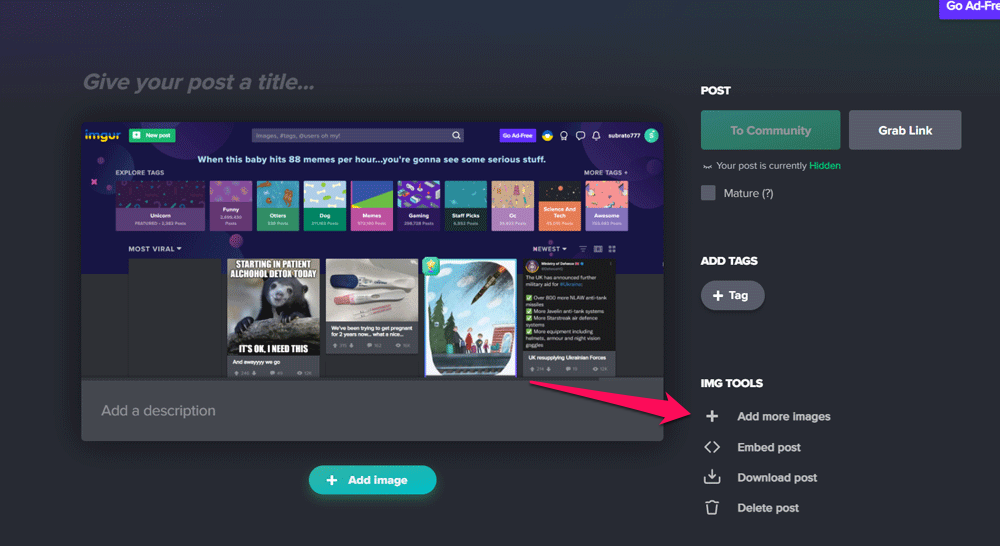1000x546 pixels.
Task: Open the uploaded Imgur screenshot image
Action: tap(372, 250)
